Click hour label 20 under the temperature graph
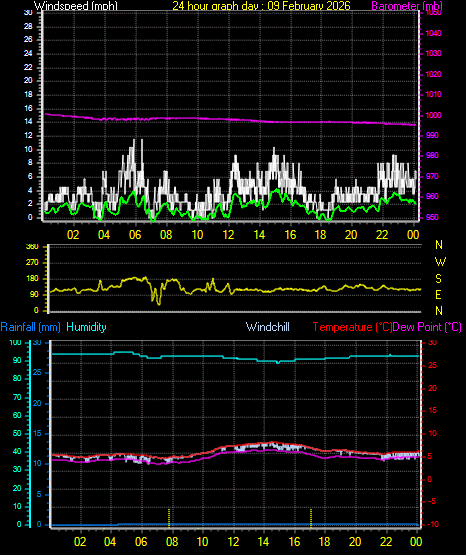The image size is (466, 555). (355, 542)
